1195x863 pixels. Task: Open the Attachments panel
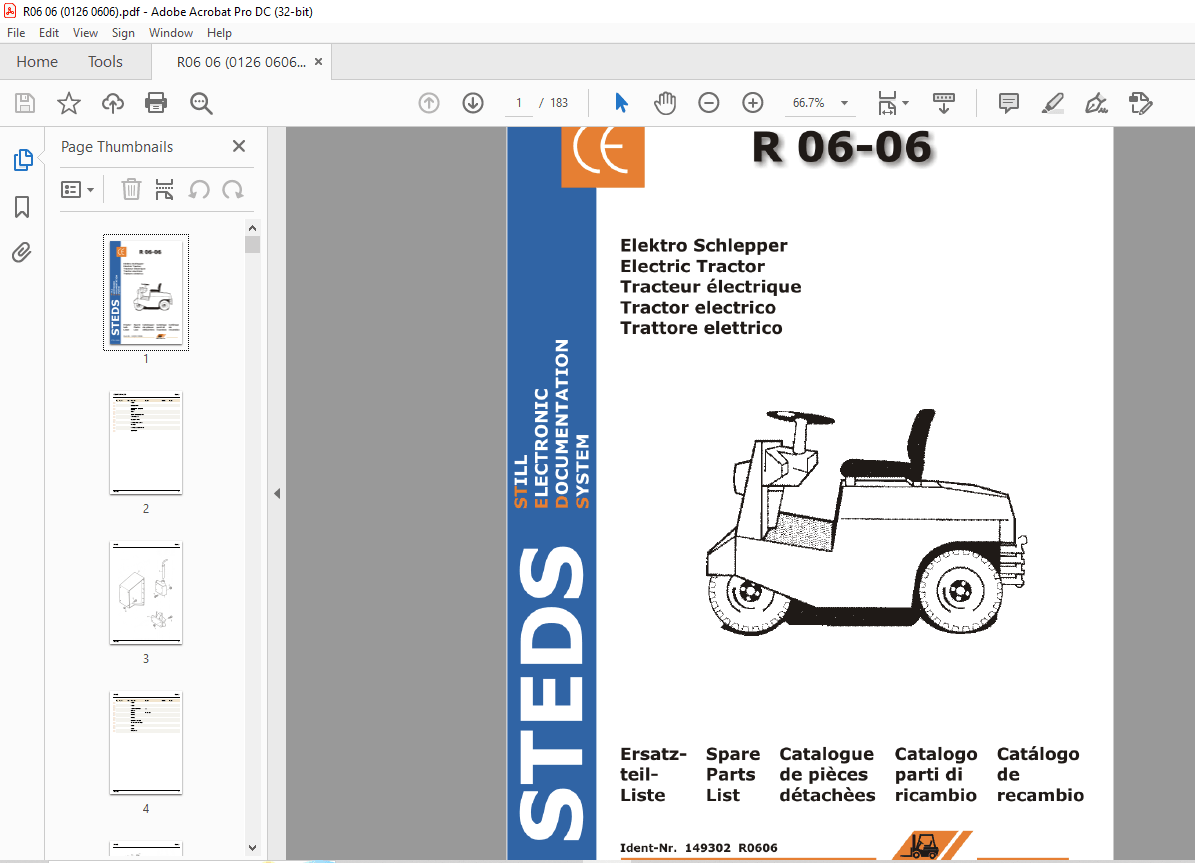pos(22,252)
